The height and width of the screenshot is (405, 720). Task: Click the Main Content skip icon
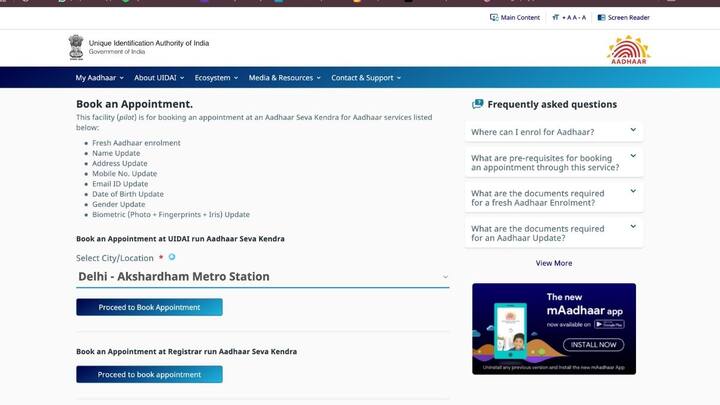coord(494,17)
